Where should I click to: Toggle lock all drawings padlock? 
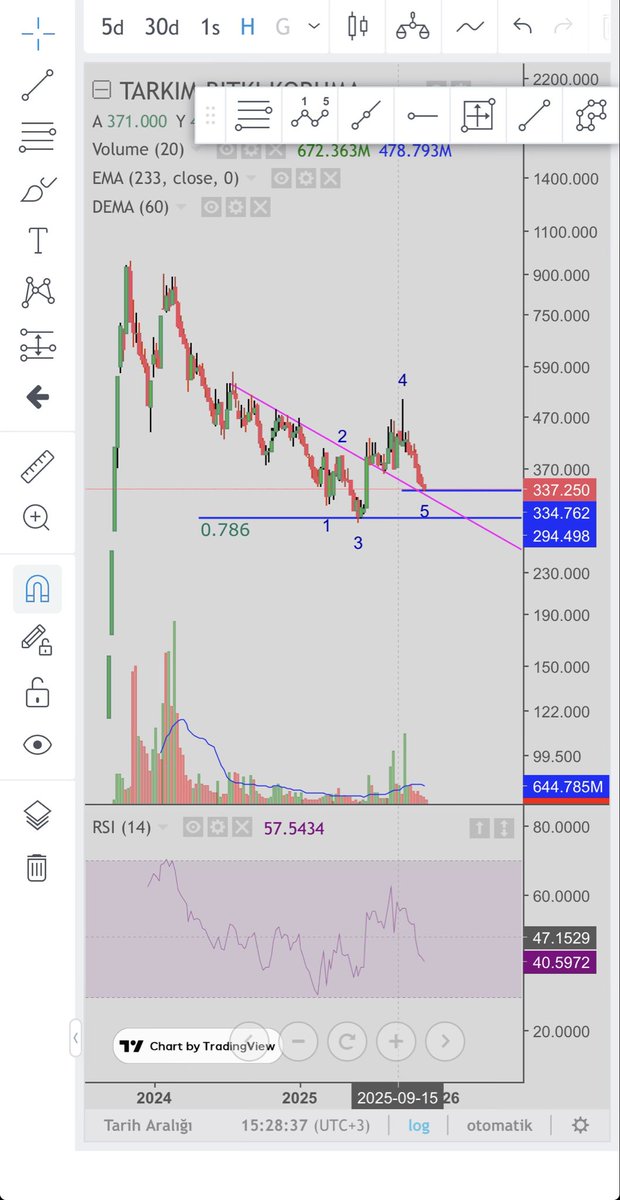click(x=37, y=692)
